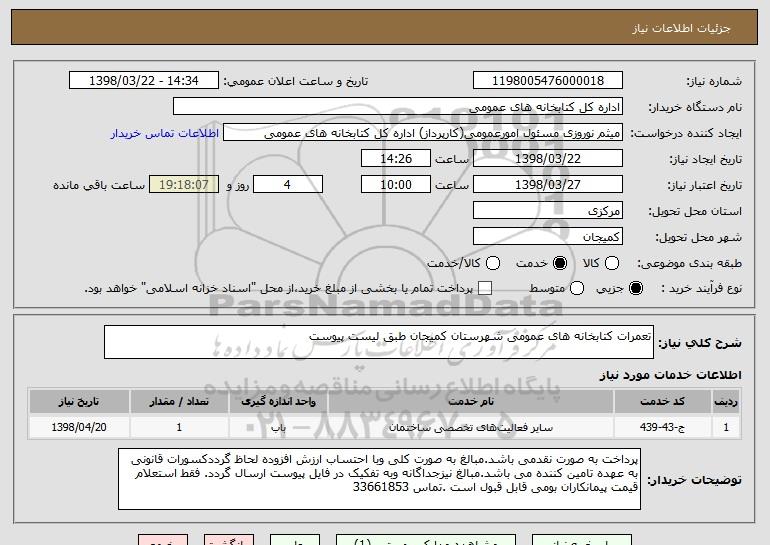Viewport: 770px width, 545px height.
Task: Click the row number cell 1
Action: 726,427
